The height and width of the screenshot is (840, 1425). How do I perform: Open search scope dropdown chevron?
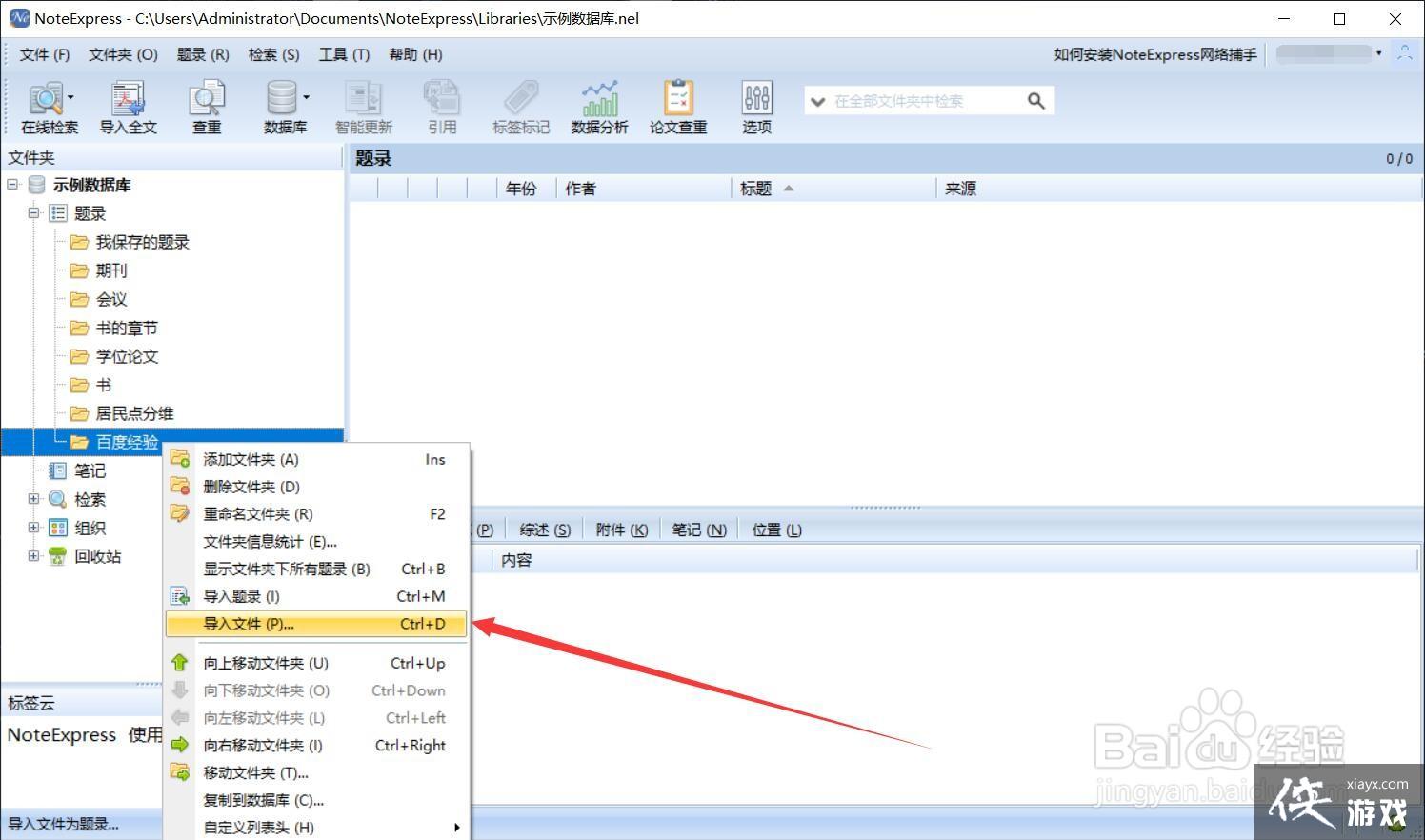(817, 101)
